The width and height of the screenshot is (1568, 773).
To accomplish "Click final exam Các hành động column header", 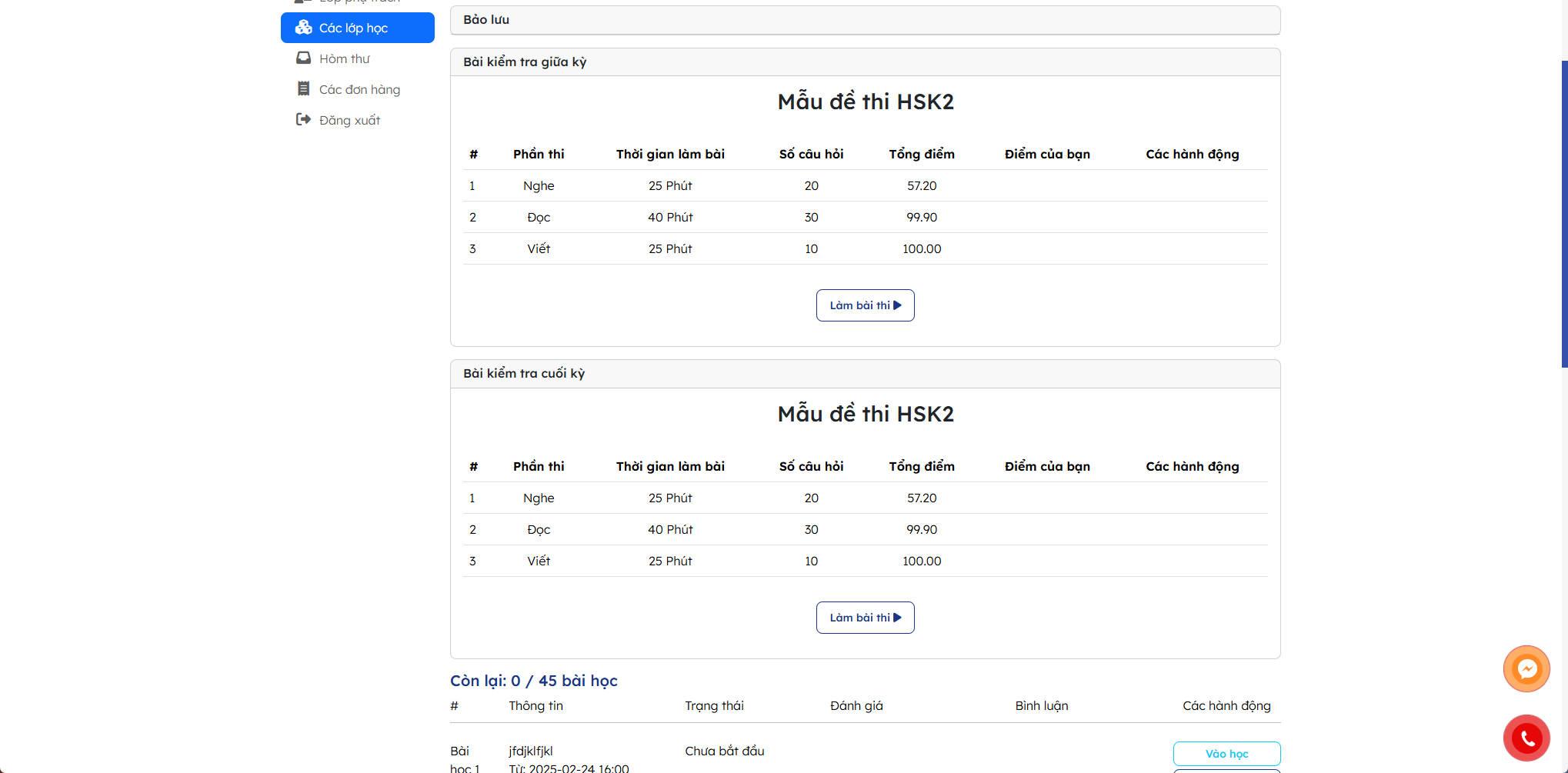I will coord(1193,467).
